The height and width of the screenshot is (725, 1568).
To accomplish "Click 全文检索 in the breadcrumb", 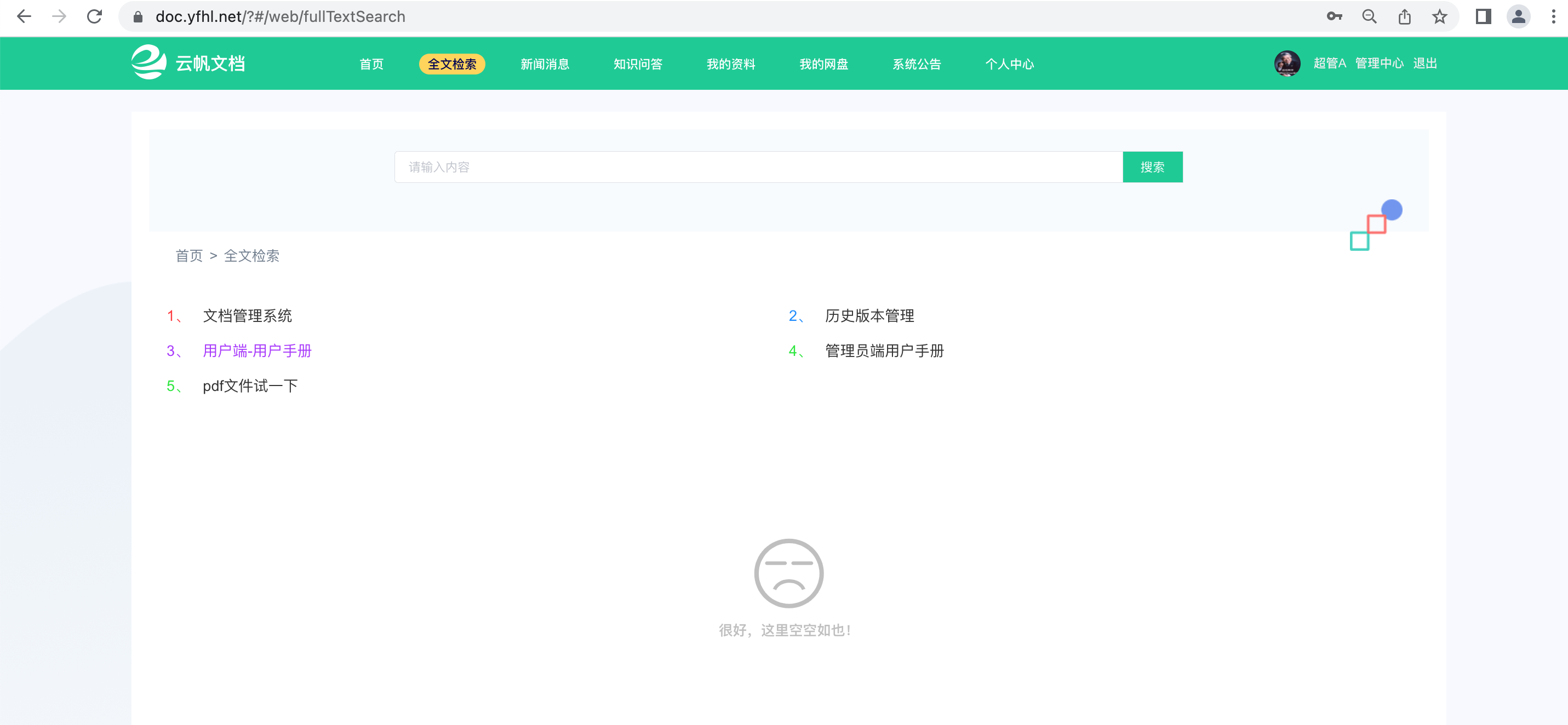I will tap(251, 256).
